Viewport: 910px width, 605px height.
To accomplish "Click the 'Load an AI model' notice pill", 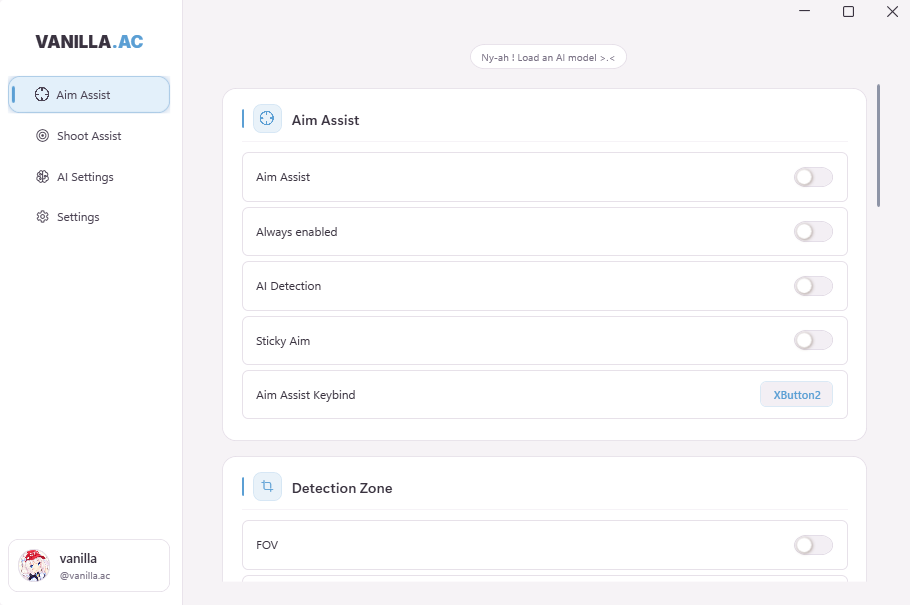I will pyautogui.click(x=548, y=57).
